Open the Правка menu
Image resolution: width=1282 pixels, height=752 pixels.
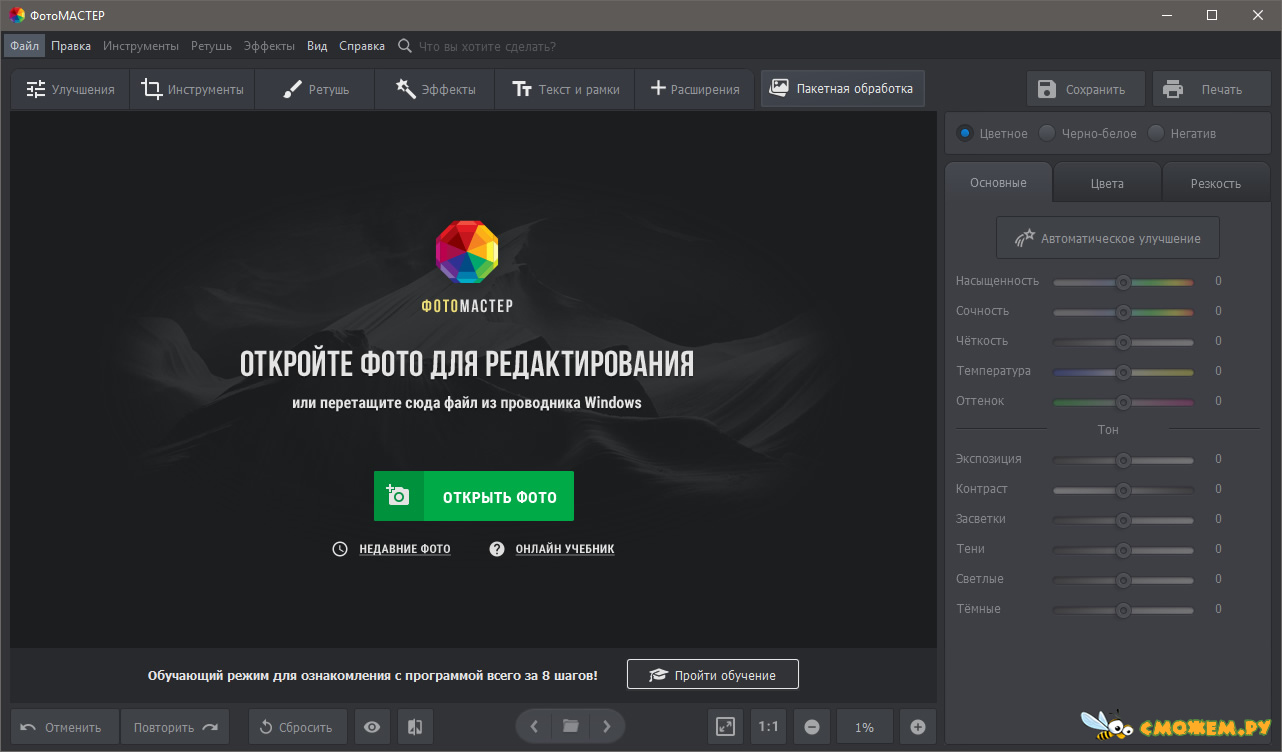[71, 46]
